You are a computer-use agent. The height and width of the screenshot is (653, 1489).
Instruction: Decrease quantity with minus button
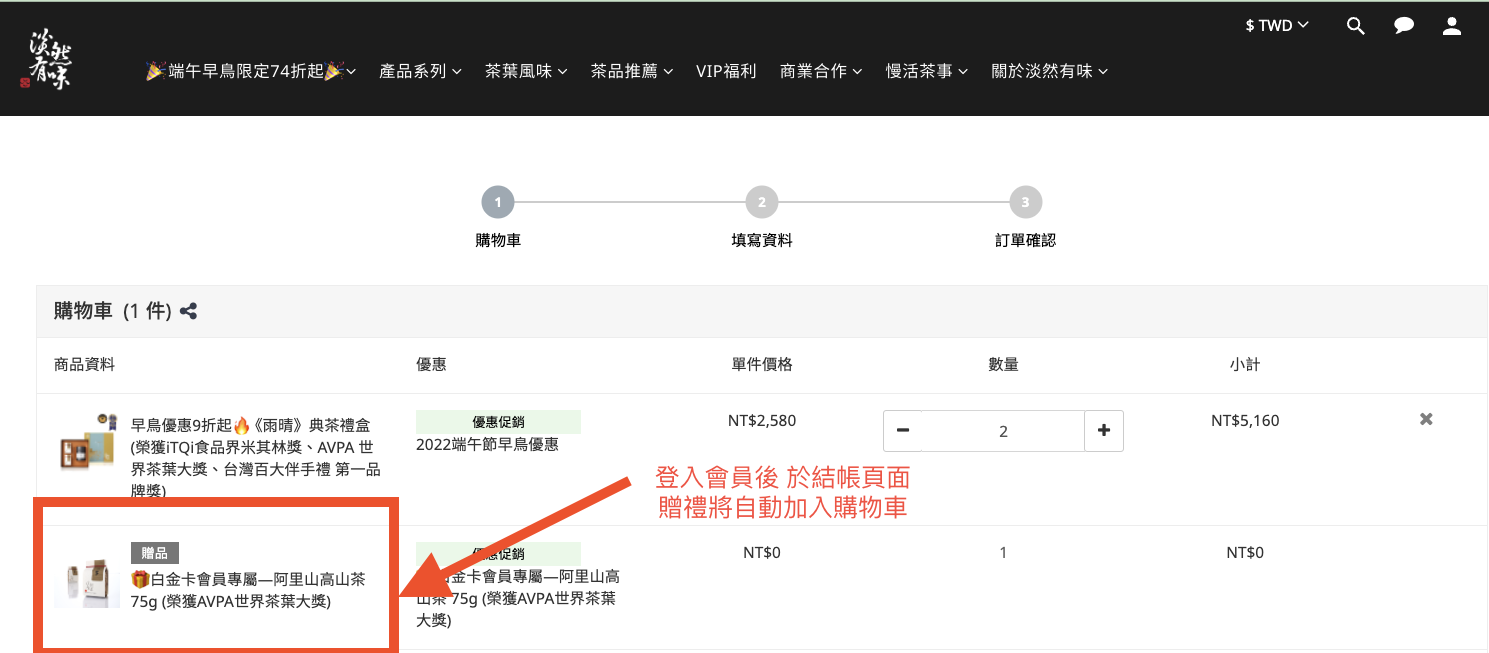tap(903, 431)
